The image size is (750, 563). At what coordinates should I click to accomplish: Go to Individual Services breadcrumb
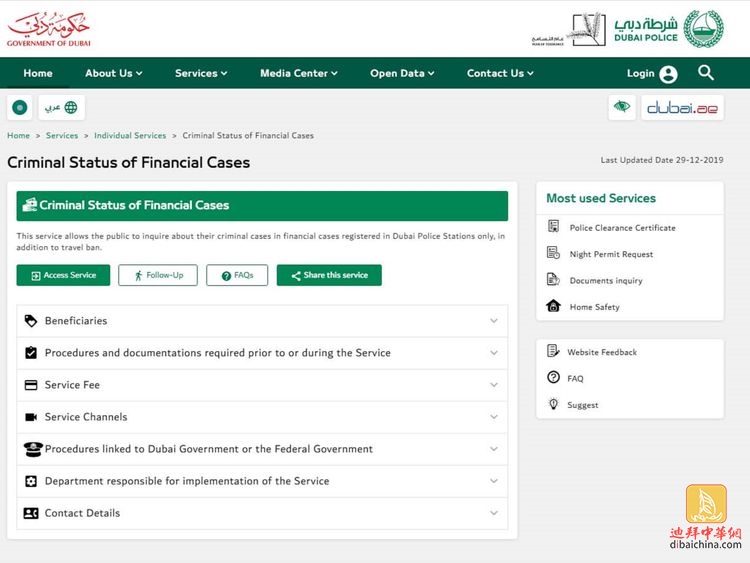(x=130, y=135)
